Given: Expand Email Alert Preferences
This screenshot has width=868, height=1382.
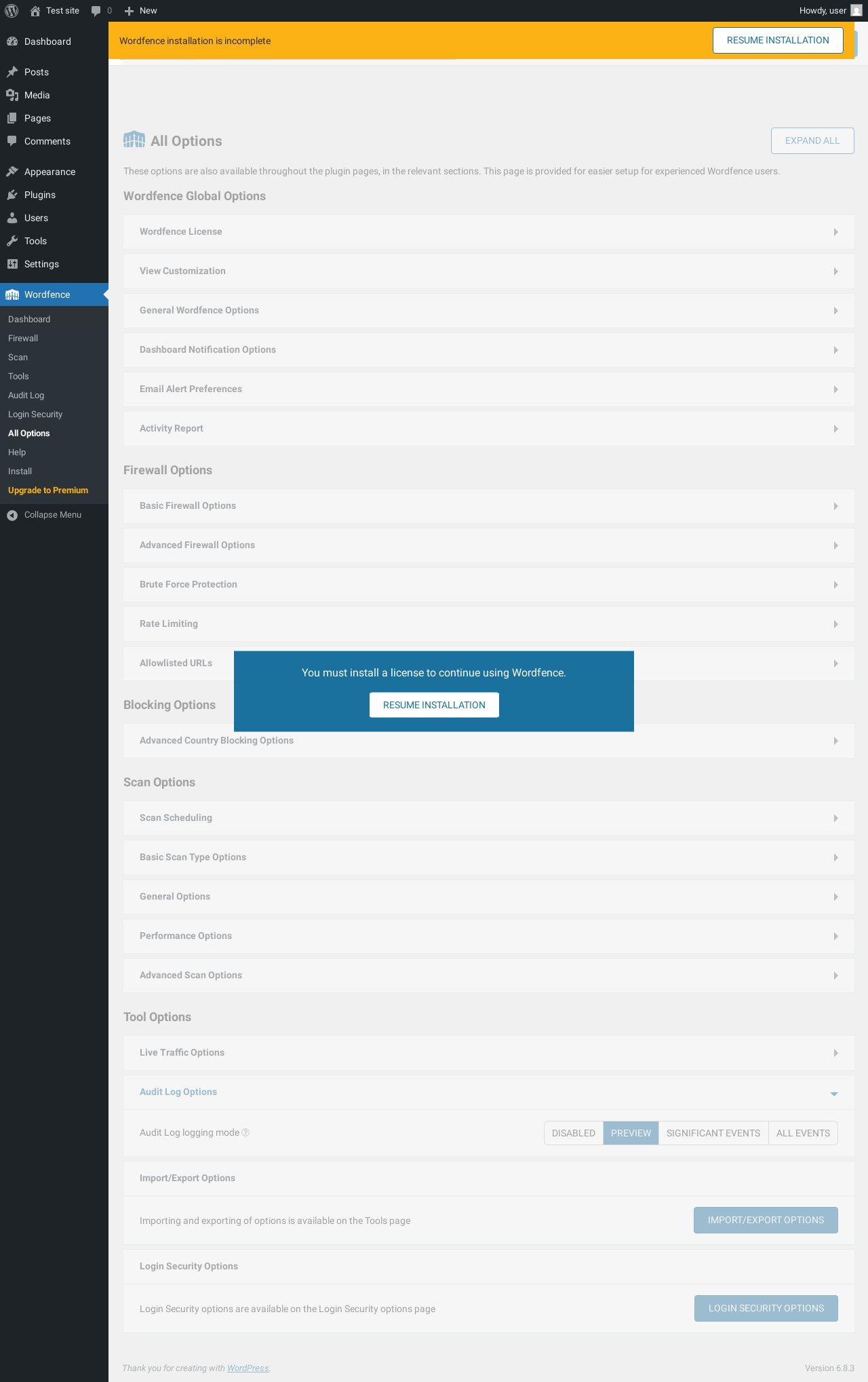Looking at the screenshot, I should pos(489,389).
